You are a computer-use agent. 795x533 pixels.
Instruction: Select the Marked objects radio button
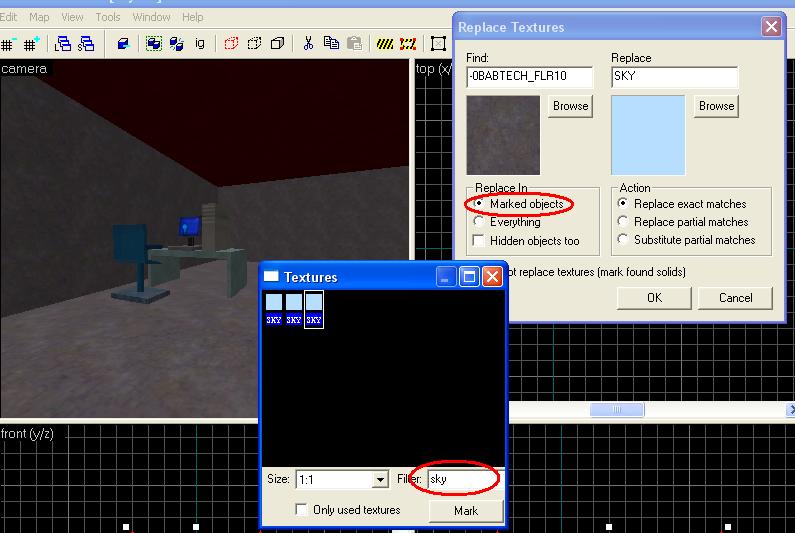[480, 204]
